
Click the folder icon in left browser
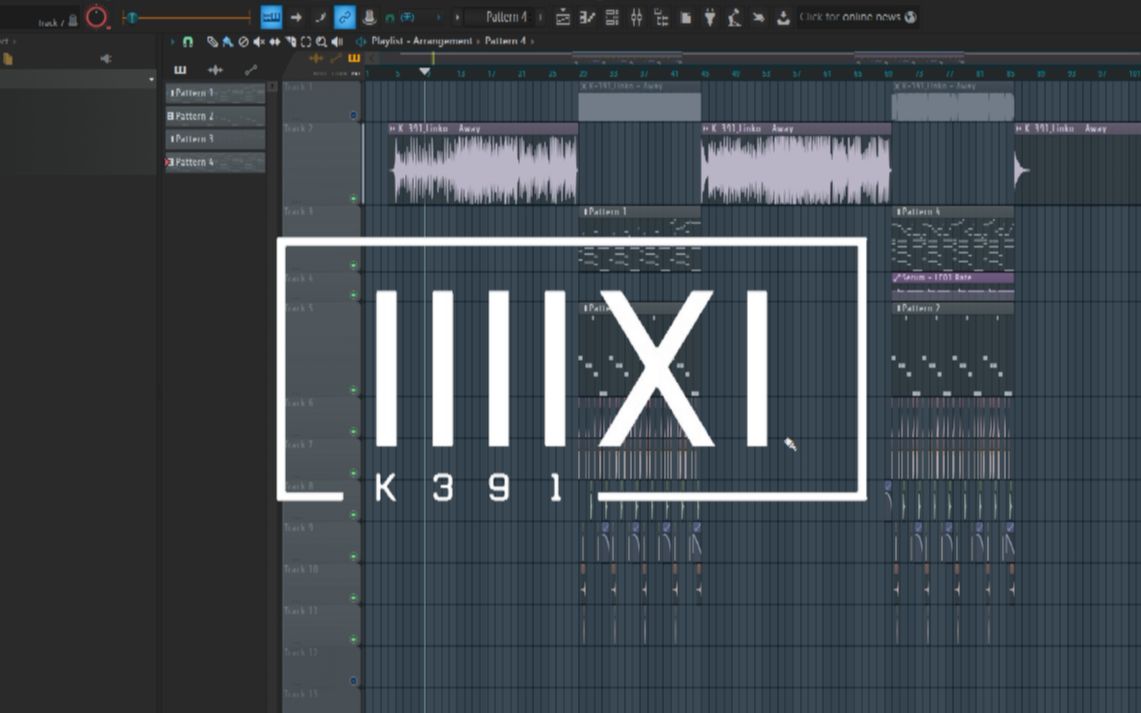7,59
